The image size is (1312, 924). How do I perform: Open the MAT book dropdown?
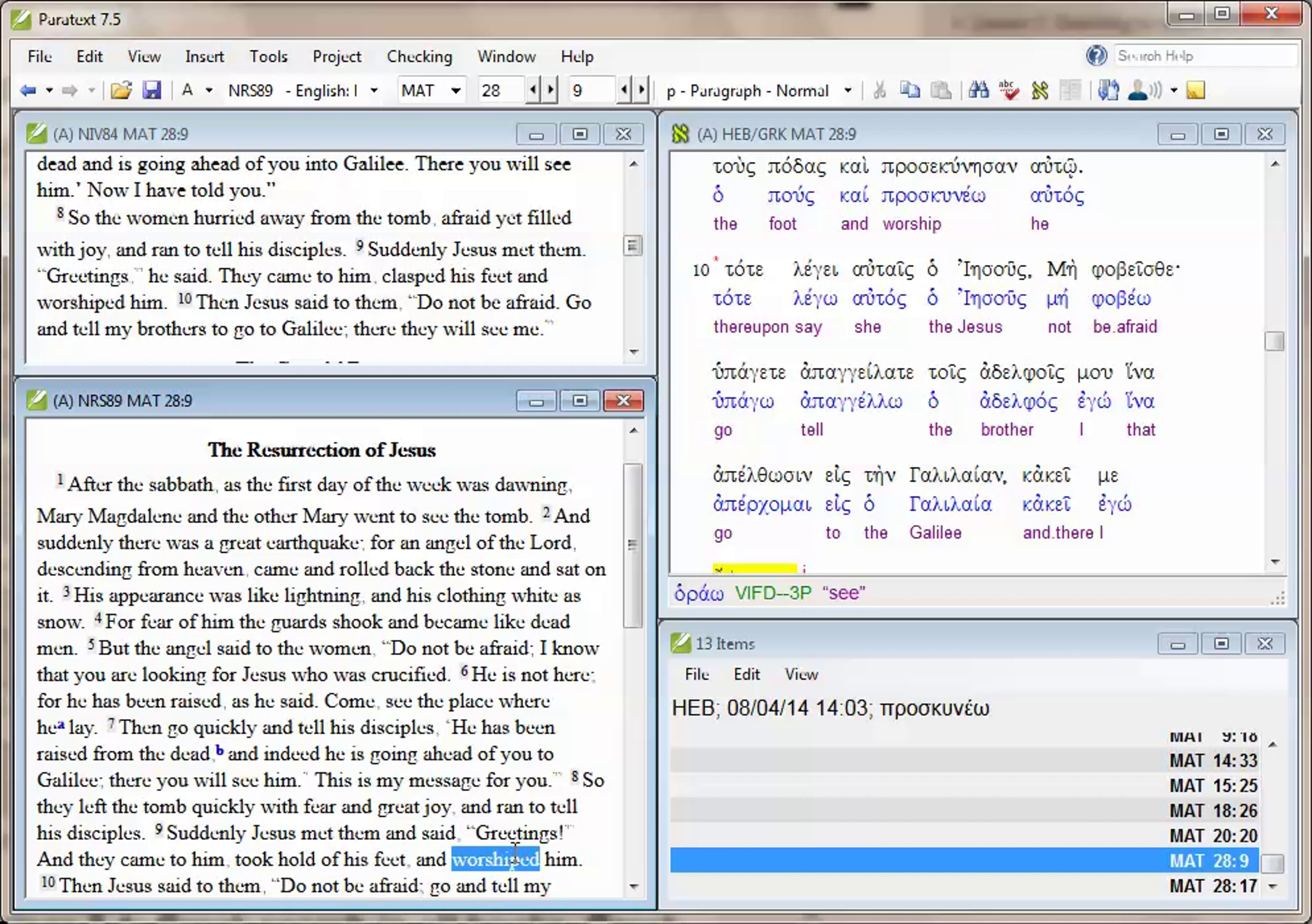pyautogui.click(x=455, y=90)
